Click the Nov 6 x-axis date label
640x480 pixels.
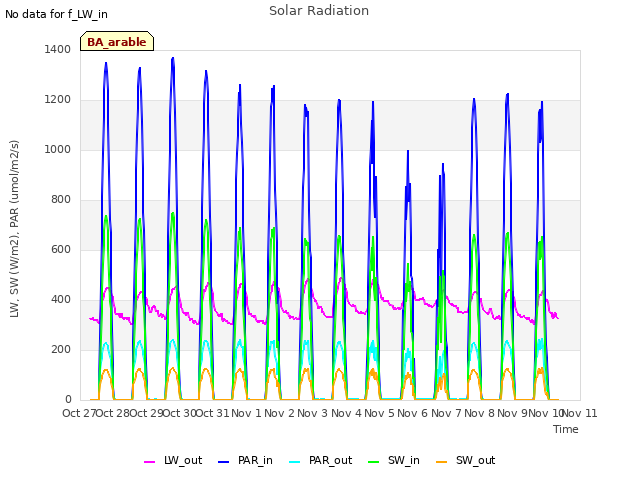click(x=413, y=413)
